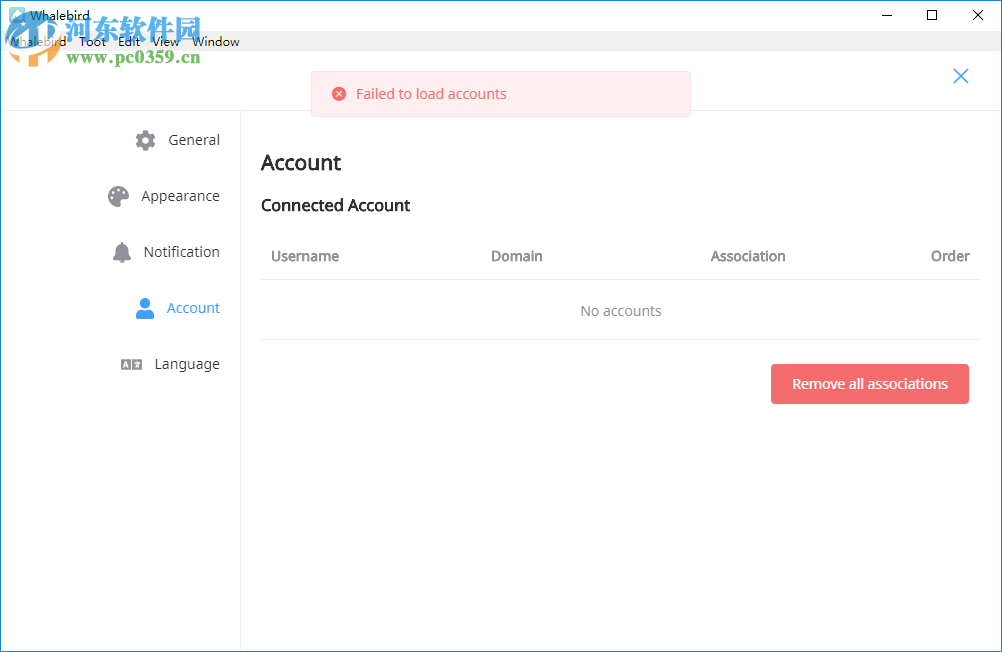Switch to Appearance settings

click(180, 196)
